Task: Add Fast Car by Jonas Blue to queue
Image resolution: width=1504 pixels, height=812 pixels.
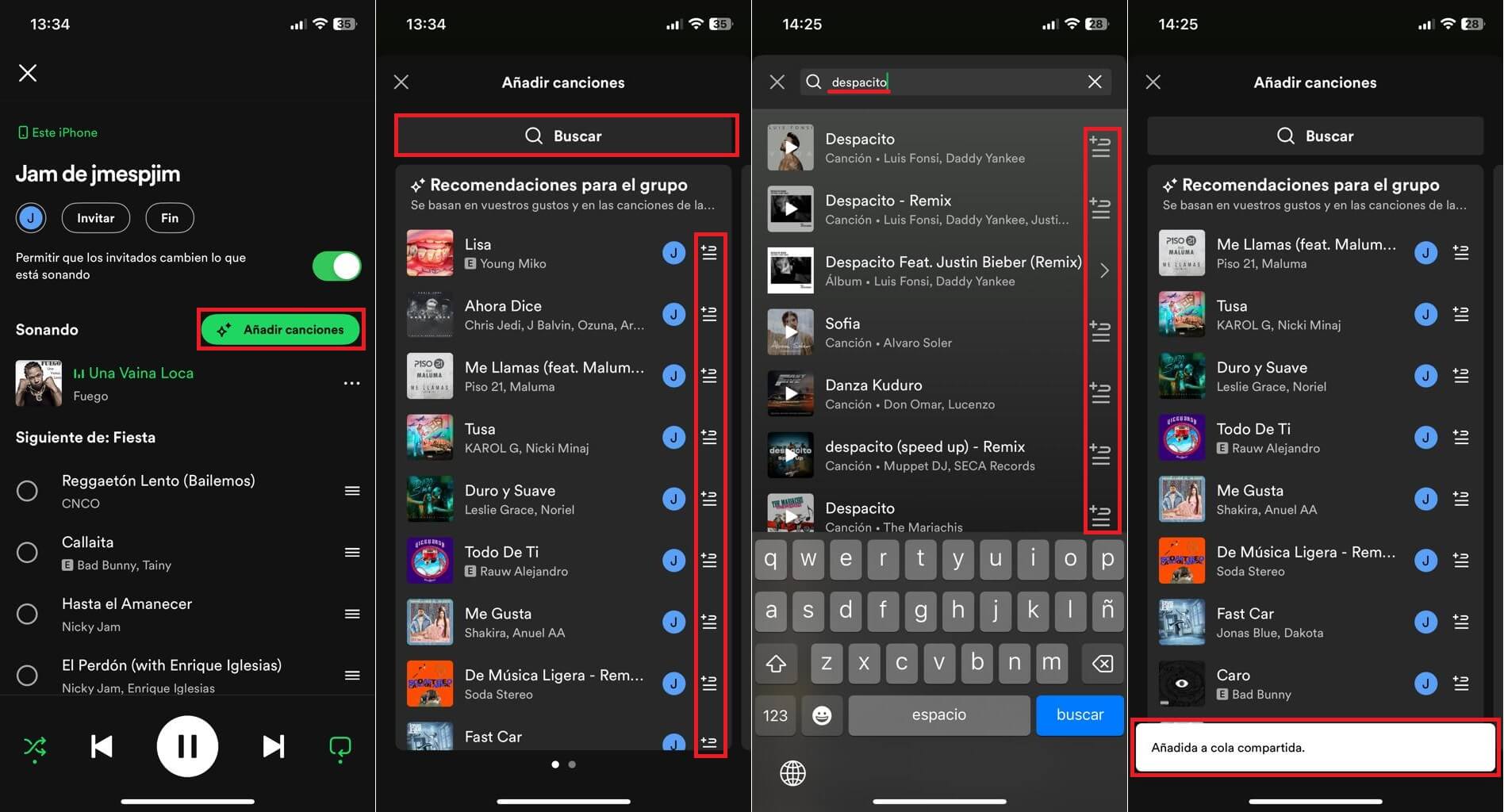Action: [1460, 622]
